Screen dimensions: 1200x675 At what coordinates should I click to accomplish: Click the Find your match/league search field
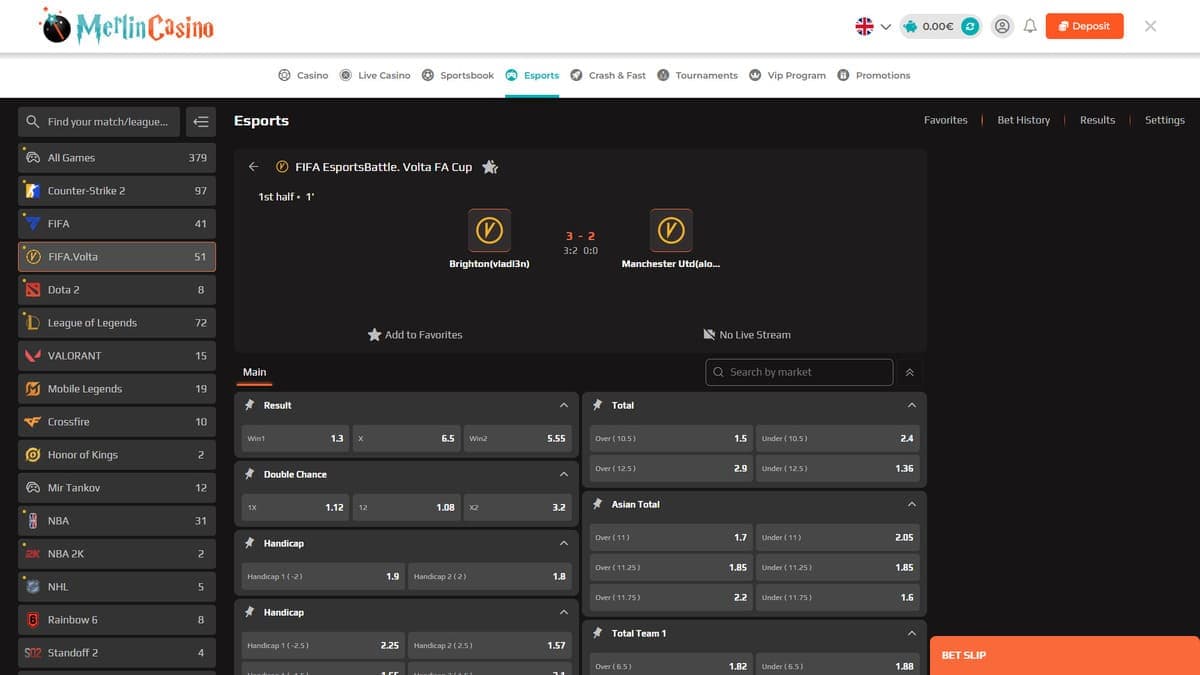pyautogui.click(x=99, y=122)
